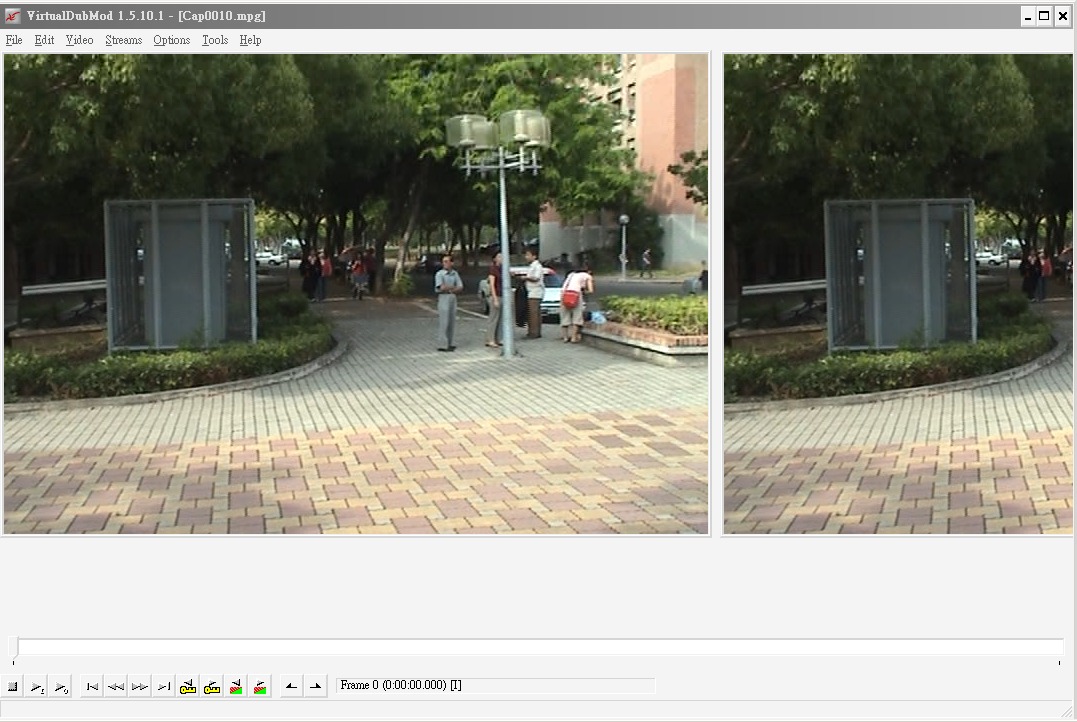Open the Options menu
1077x722 pixels.
[172, 40]
